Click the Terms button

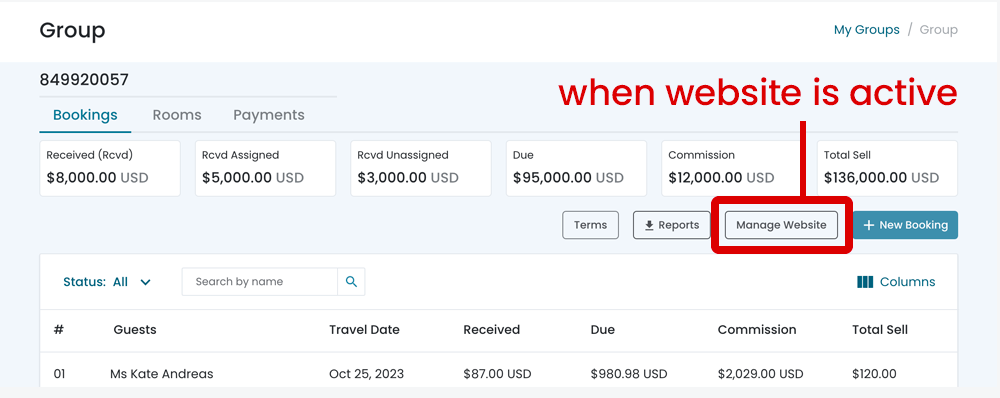click(x=591, y=225)
